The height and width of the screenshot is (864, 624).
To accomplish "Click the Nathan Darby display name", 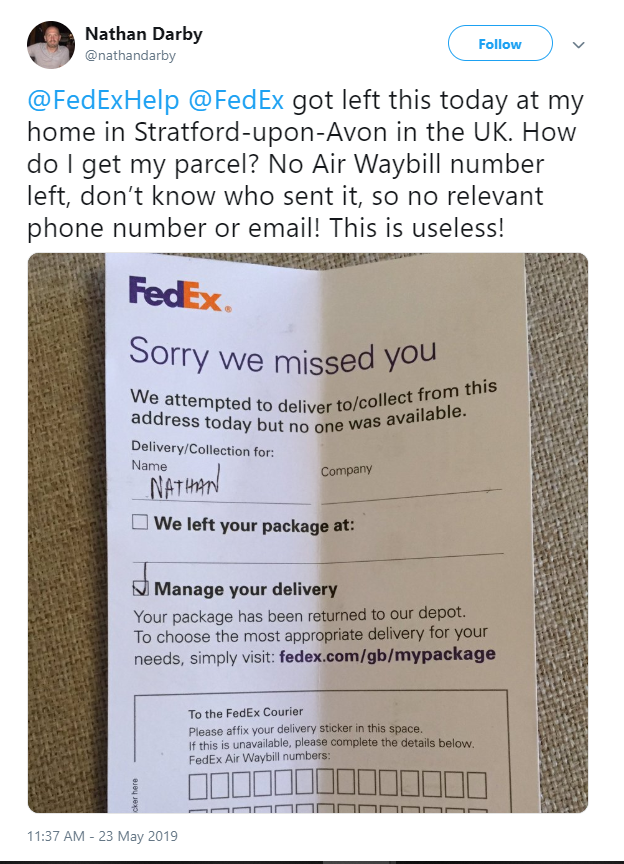I will [144, 34].
